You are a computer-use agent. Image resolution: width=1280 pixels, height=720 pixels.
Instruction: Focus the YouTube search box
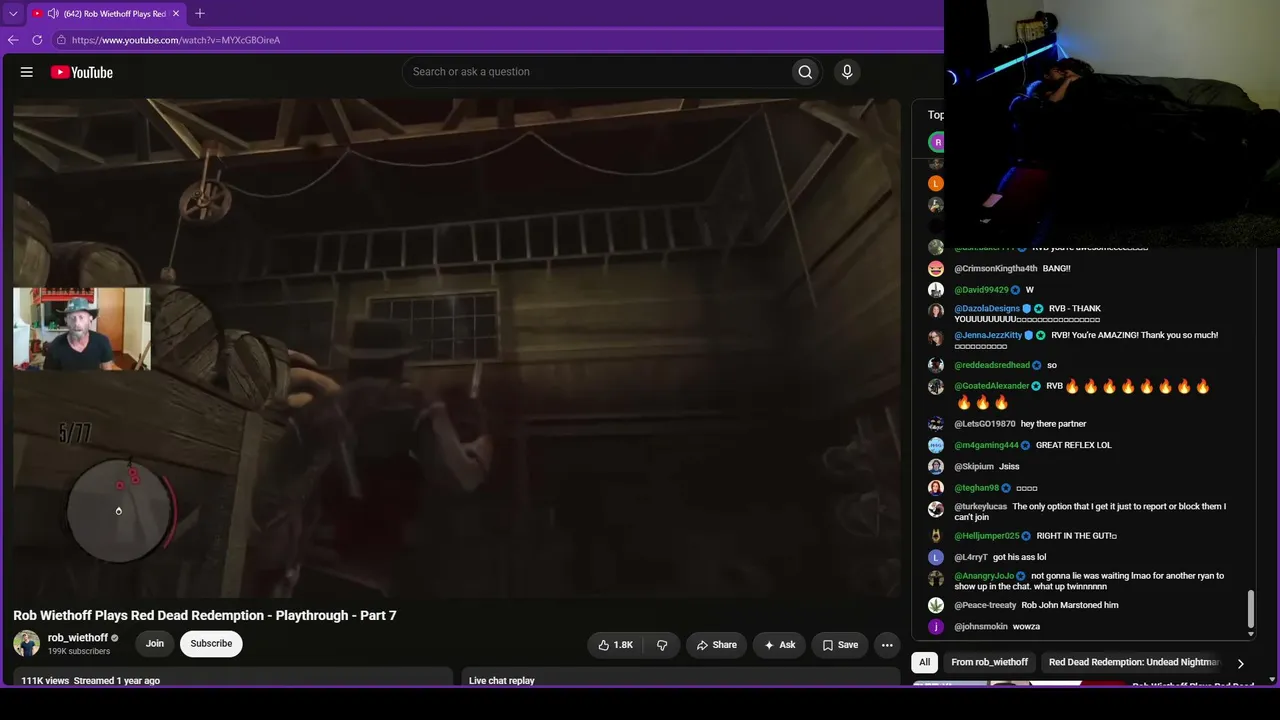596,72
